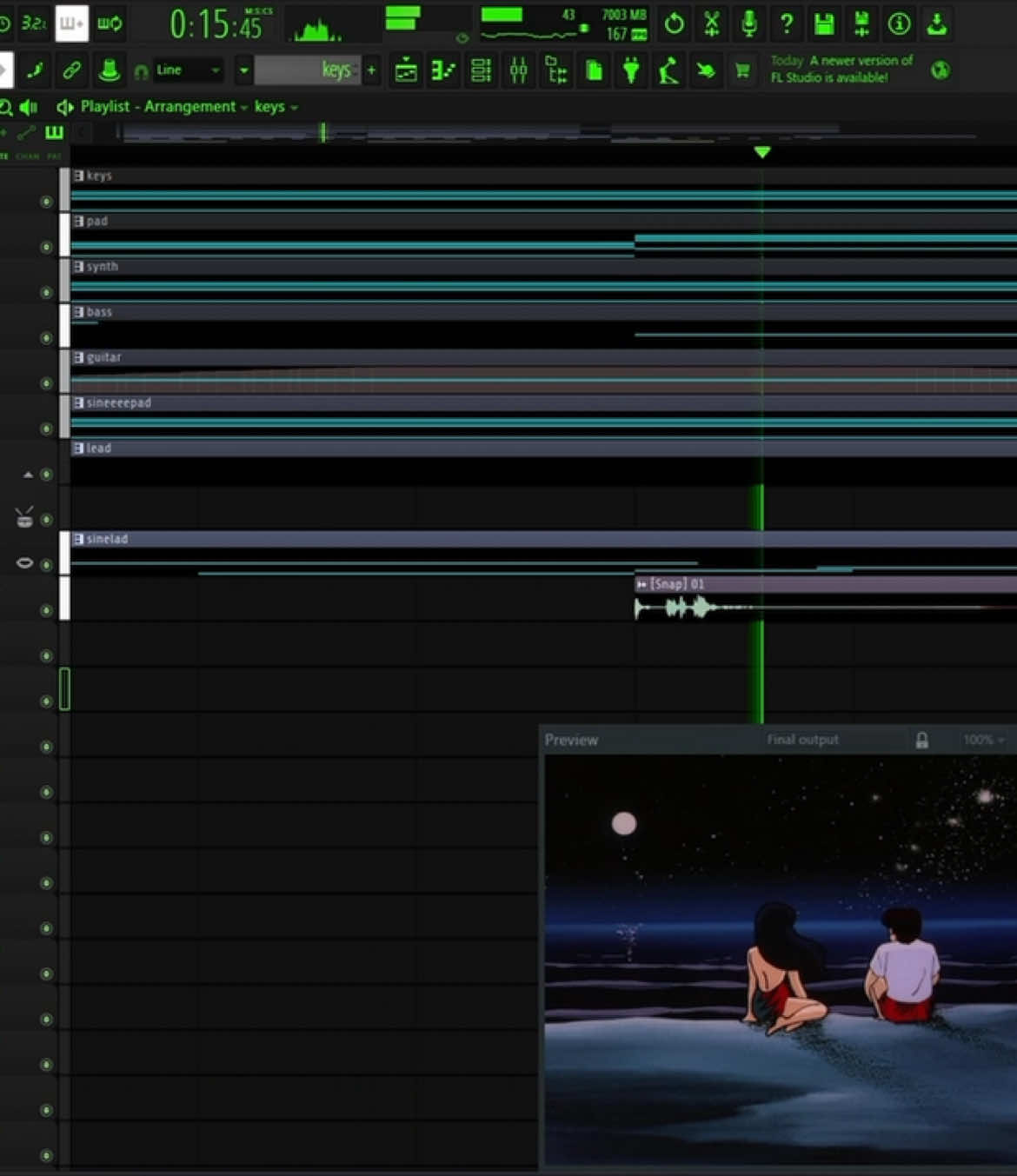
Task: Open the audio editor scissors icon
Action: pyautogui.click(x=711, y=24)
